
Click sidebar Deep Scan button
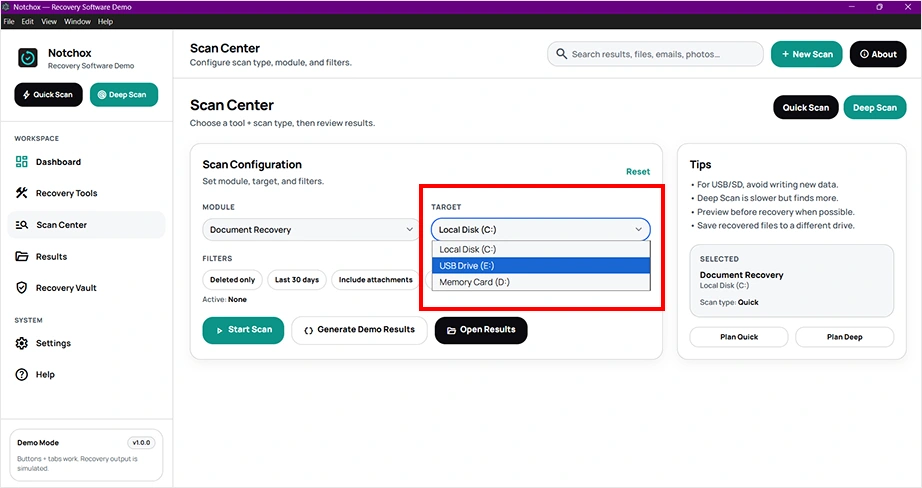[123, 95]
